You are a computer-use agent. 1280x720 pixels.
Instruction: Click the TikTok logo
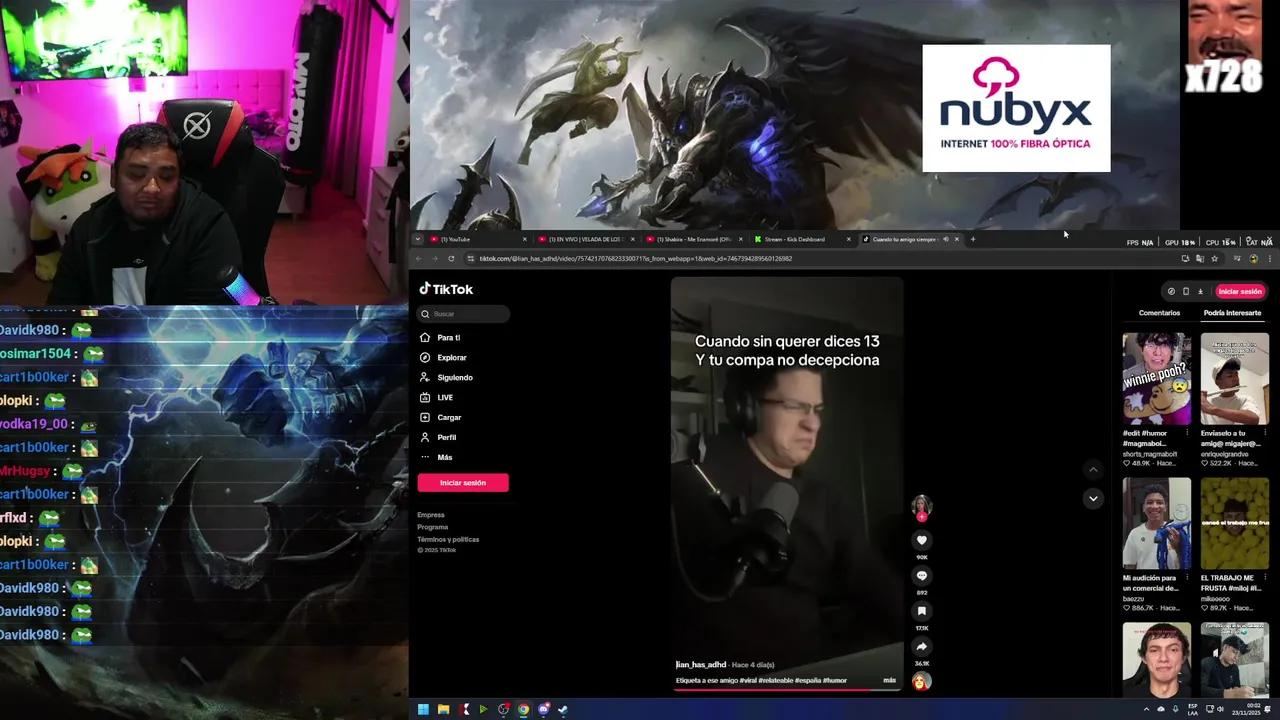446,289
